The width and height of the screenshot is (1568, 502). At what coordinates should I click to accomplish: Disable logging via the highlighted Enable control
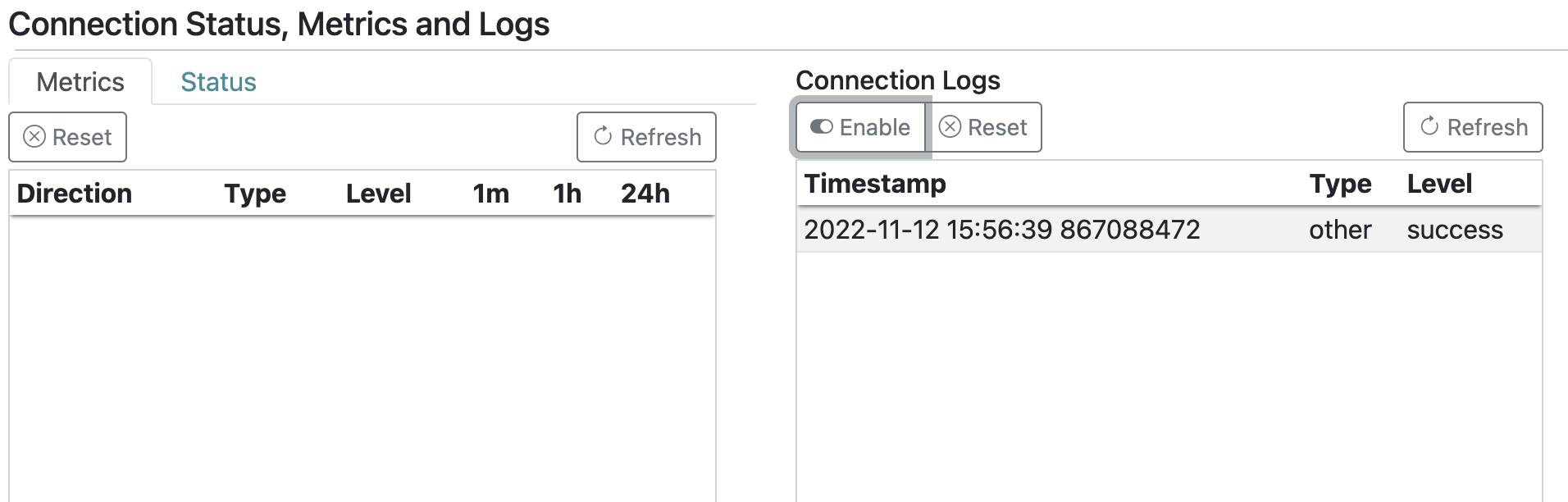859,127
